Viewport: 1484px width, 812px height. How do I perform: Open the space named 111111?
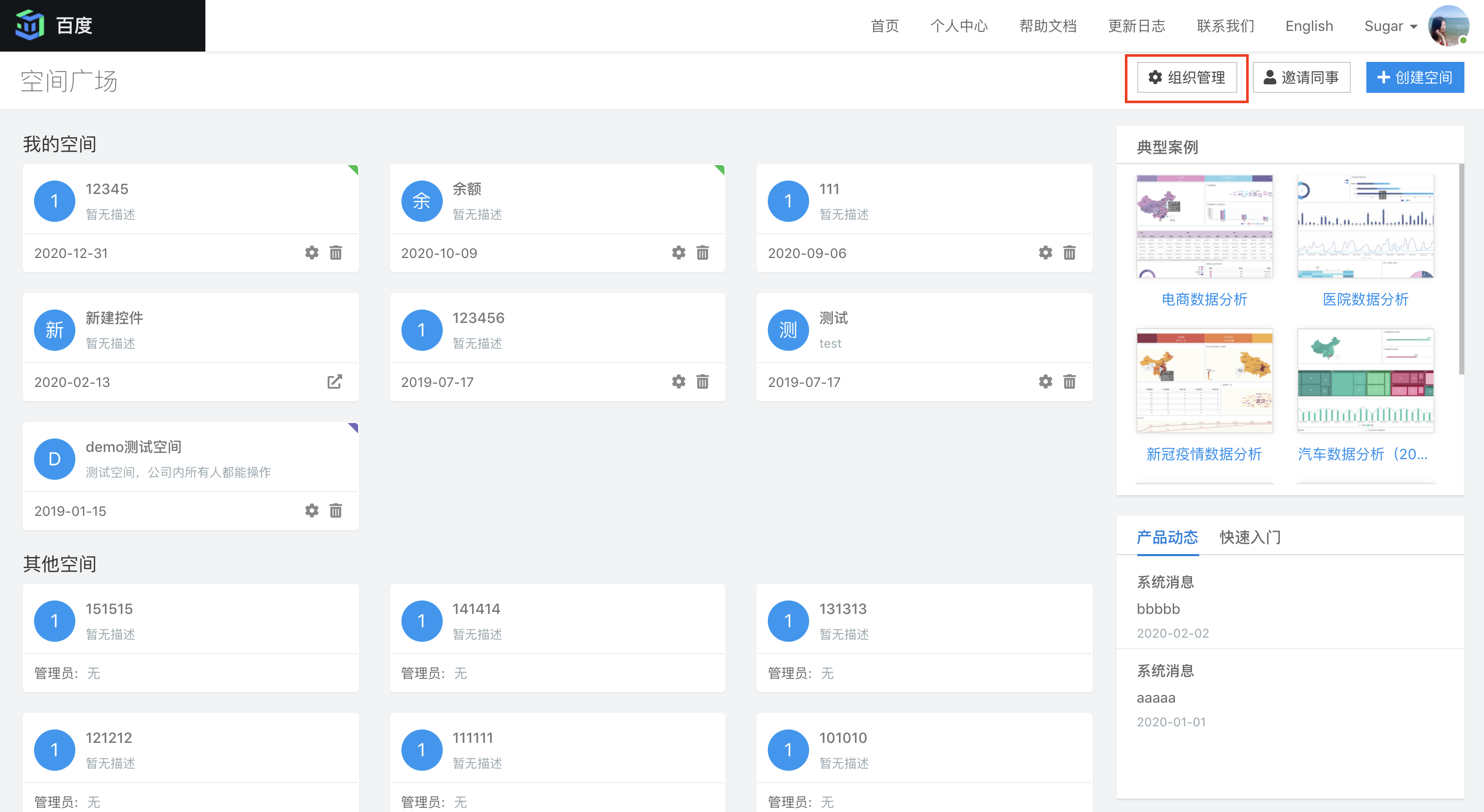coord(472,738)
